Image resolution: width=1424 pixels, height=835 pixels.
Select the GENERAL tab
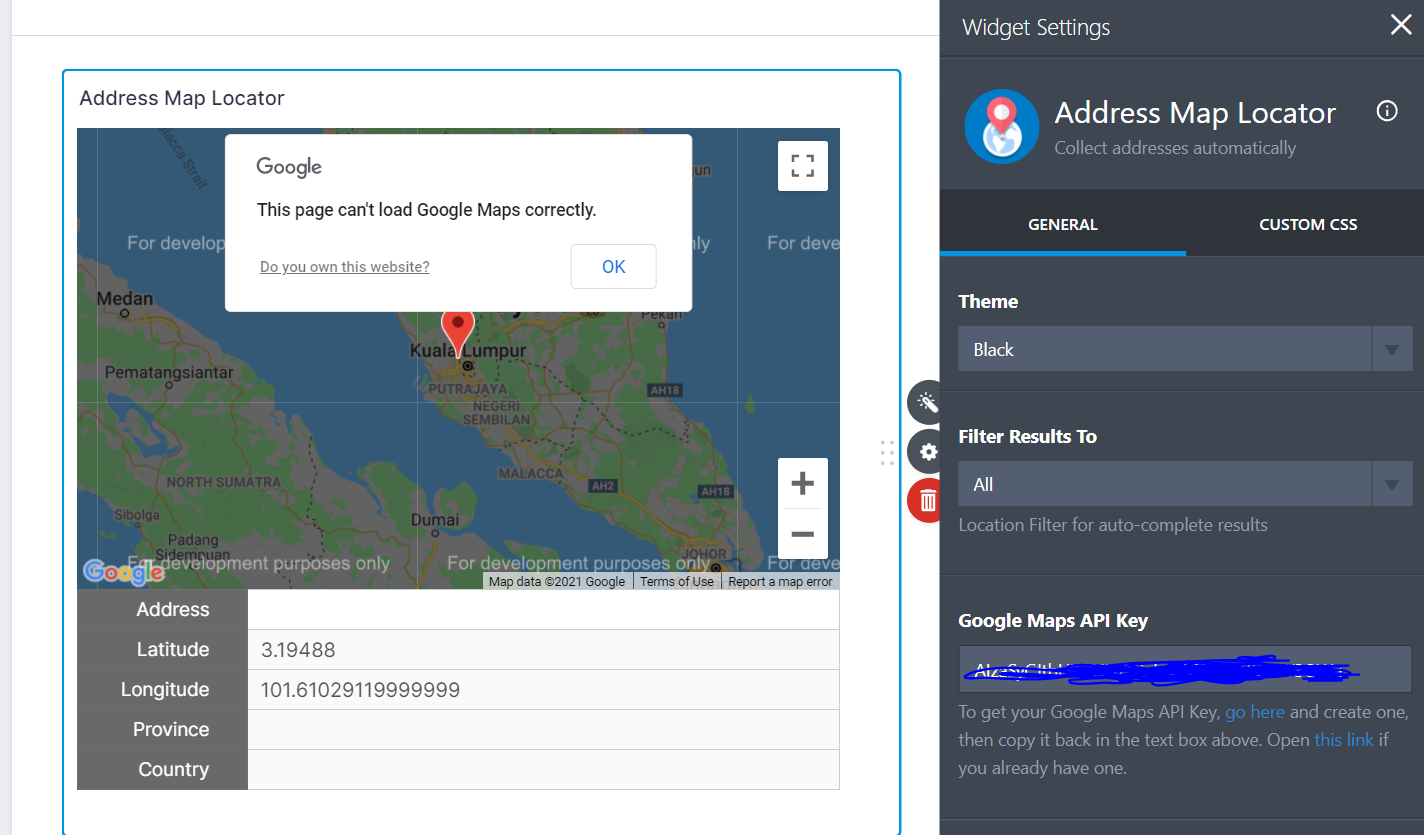(1062, 224)
